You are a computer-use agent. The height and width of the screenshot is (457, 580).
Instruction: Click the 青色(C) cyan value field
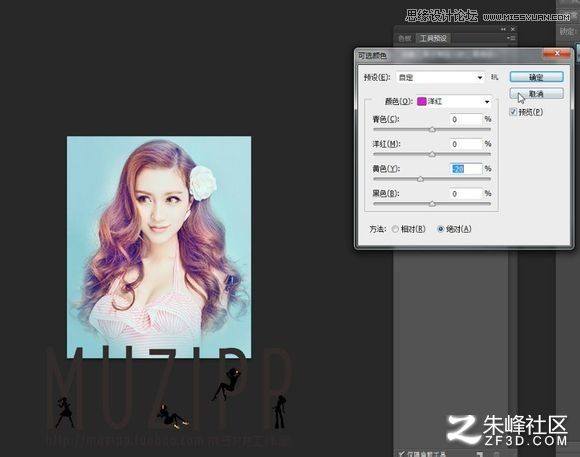click(x=466, y=119)
